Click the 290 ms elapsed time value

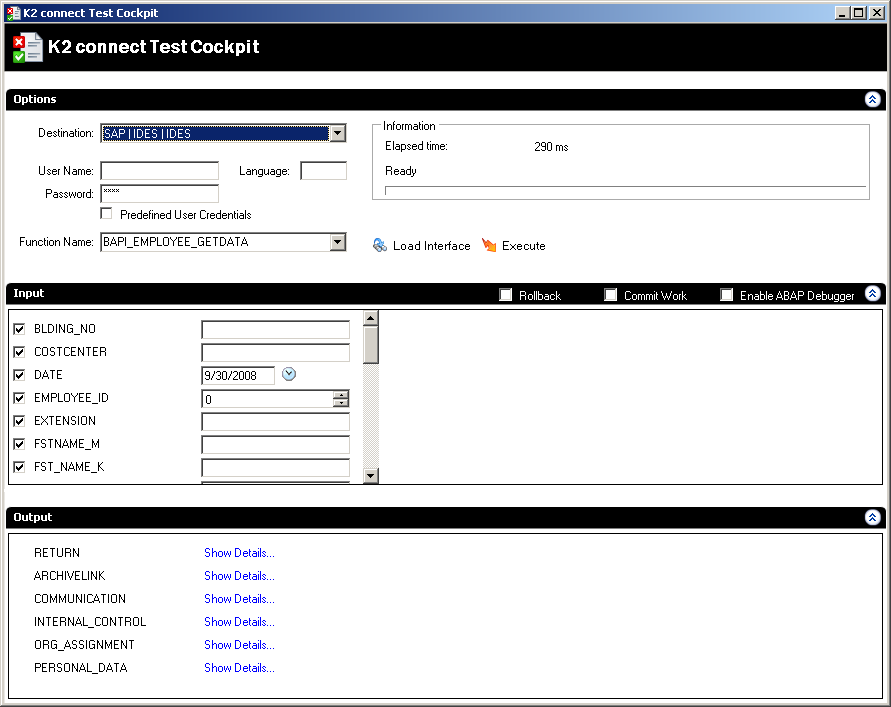coord(551,147)
